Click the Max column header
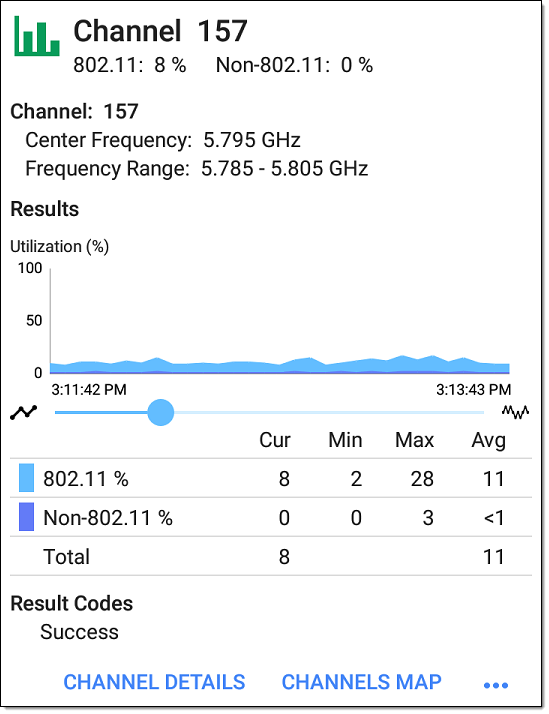This screenshot has height=714, width=549. (414, 440)
